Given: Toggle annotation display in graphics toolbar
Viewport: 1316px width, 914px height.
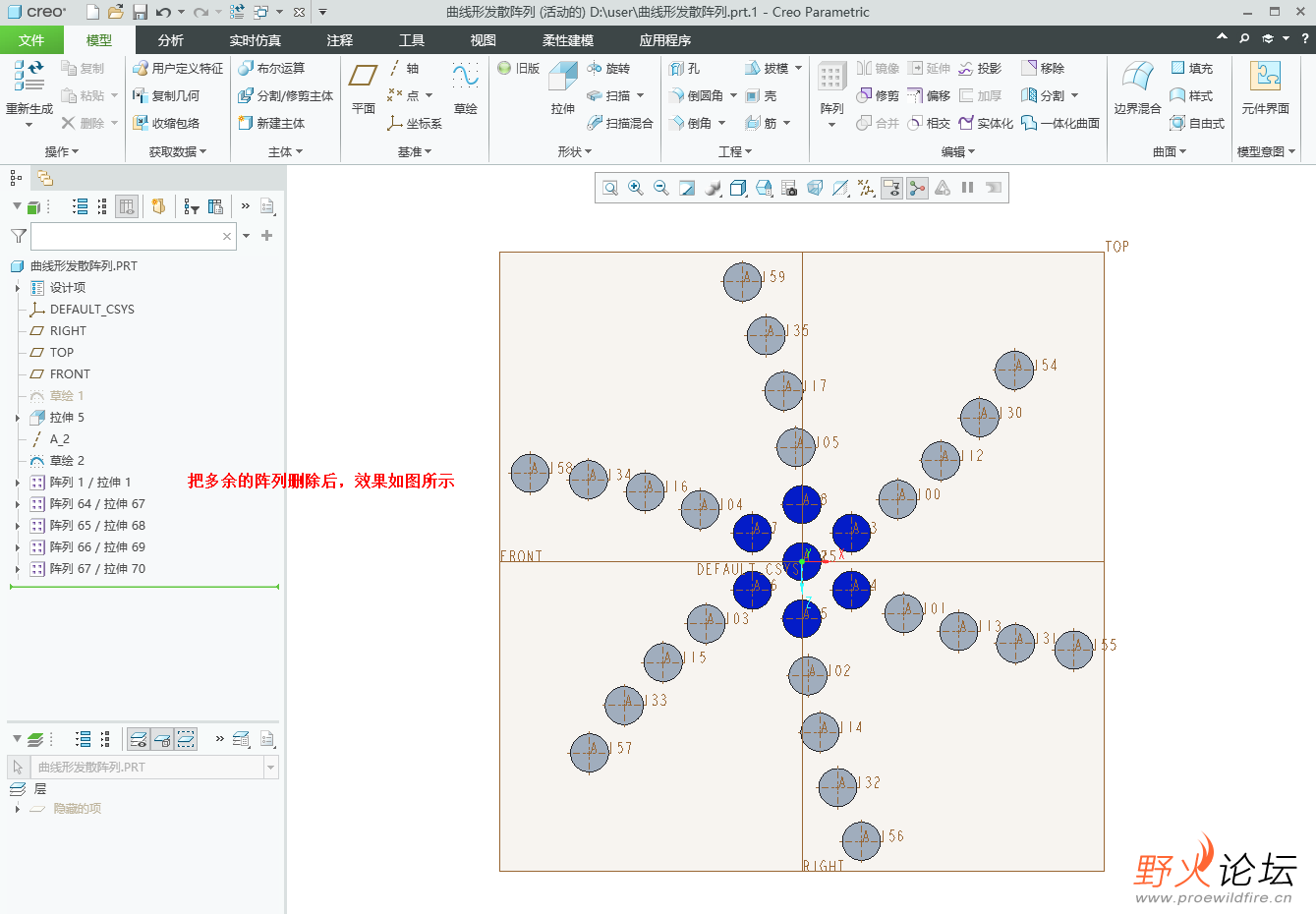Looking at the screenshot, I should 891,188.
